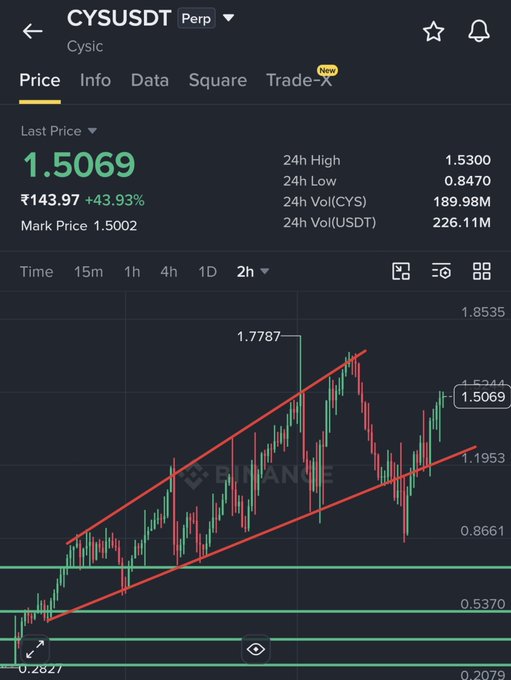511x680 pixels.
Task: Expand the 2h interval dropdown
Action: [x=265, y=271]
